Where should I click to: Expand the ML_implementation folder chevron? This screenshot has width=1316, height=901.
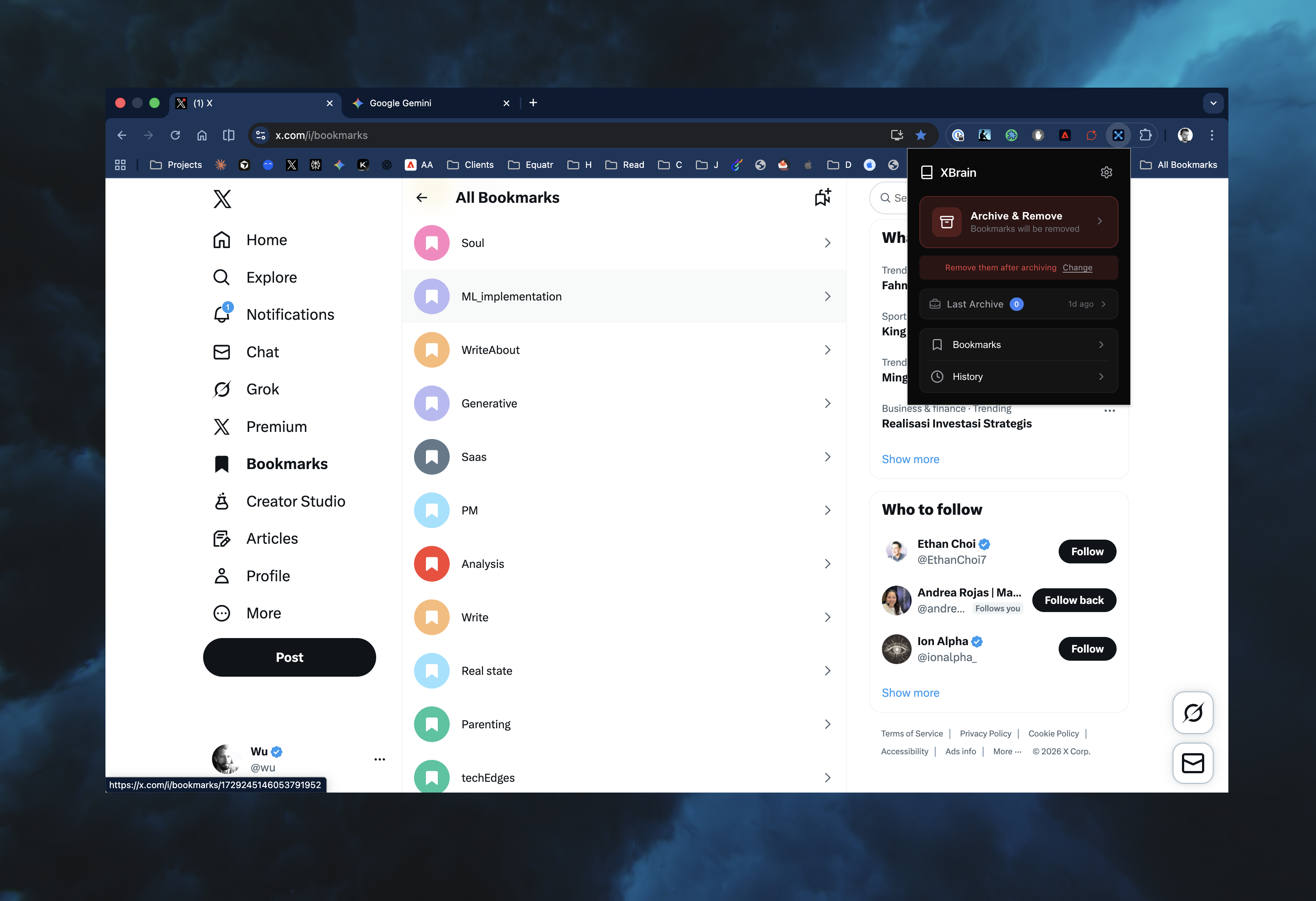click(827, 296)
